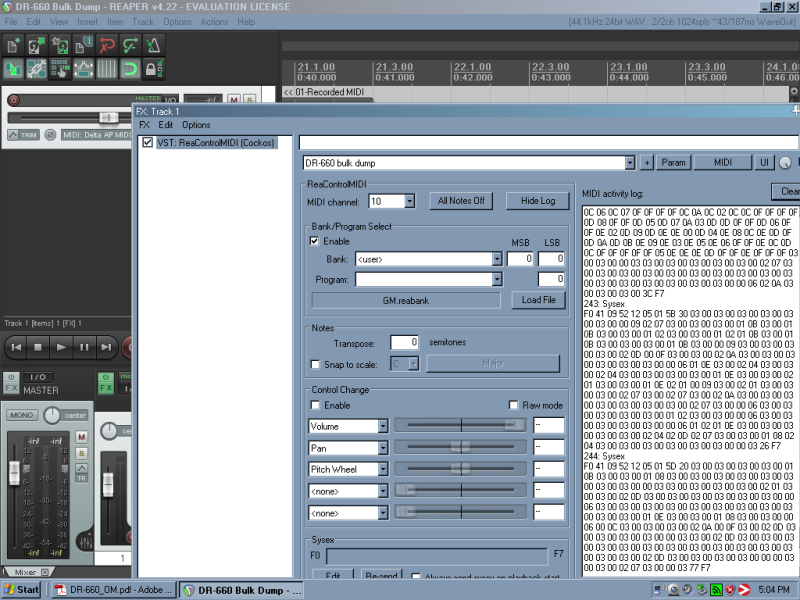The height and width of the screenshot is (600, 800).
Task: Toggle the Raw mode checkbox
Action: tap(513, 405)
